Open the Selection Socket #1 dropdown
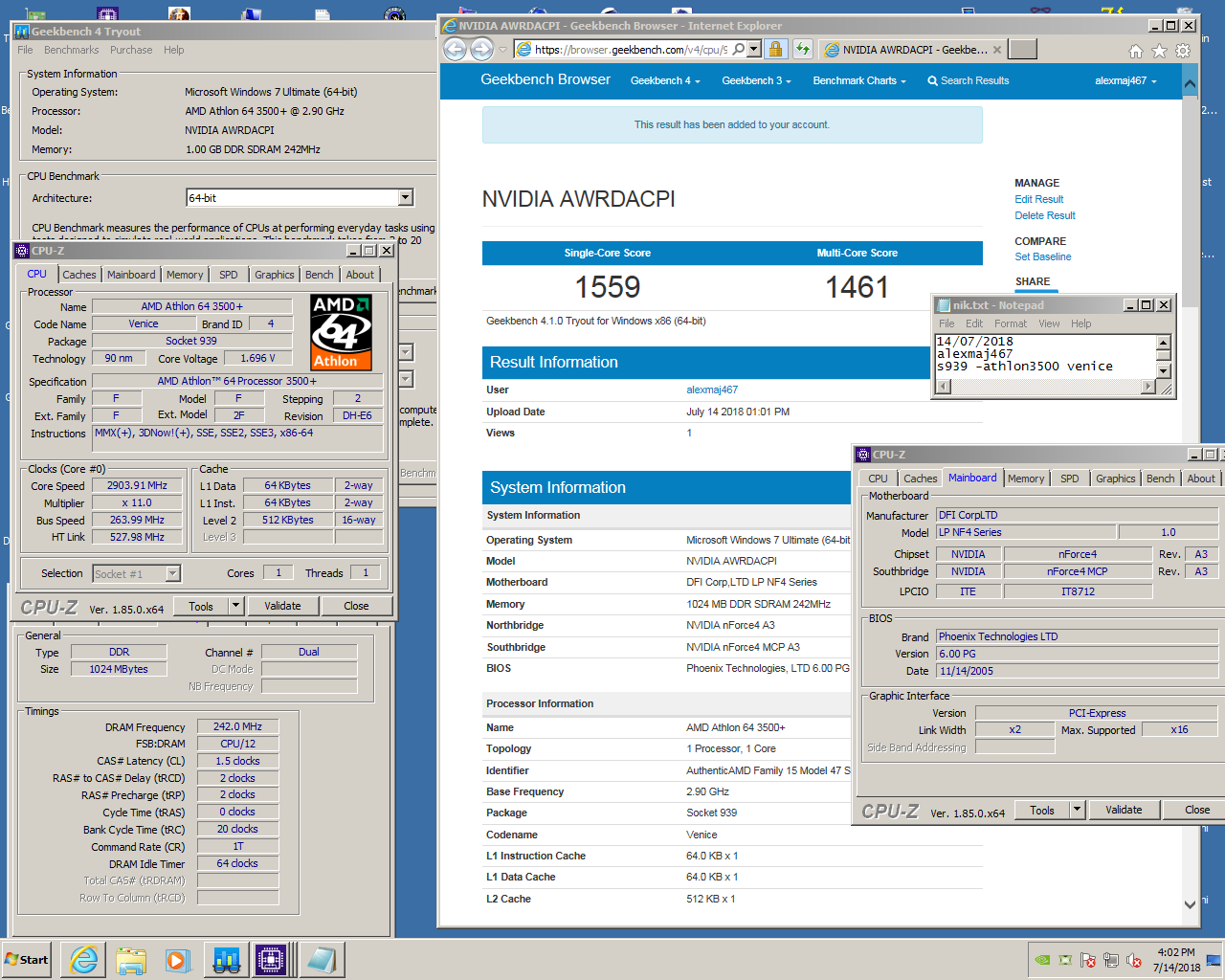 pyautogui.click(x=173, y=573)
